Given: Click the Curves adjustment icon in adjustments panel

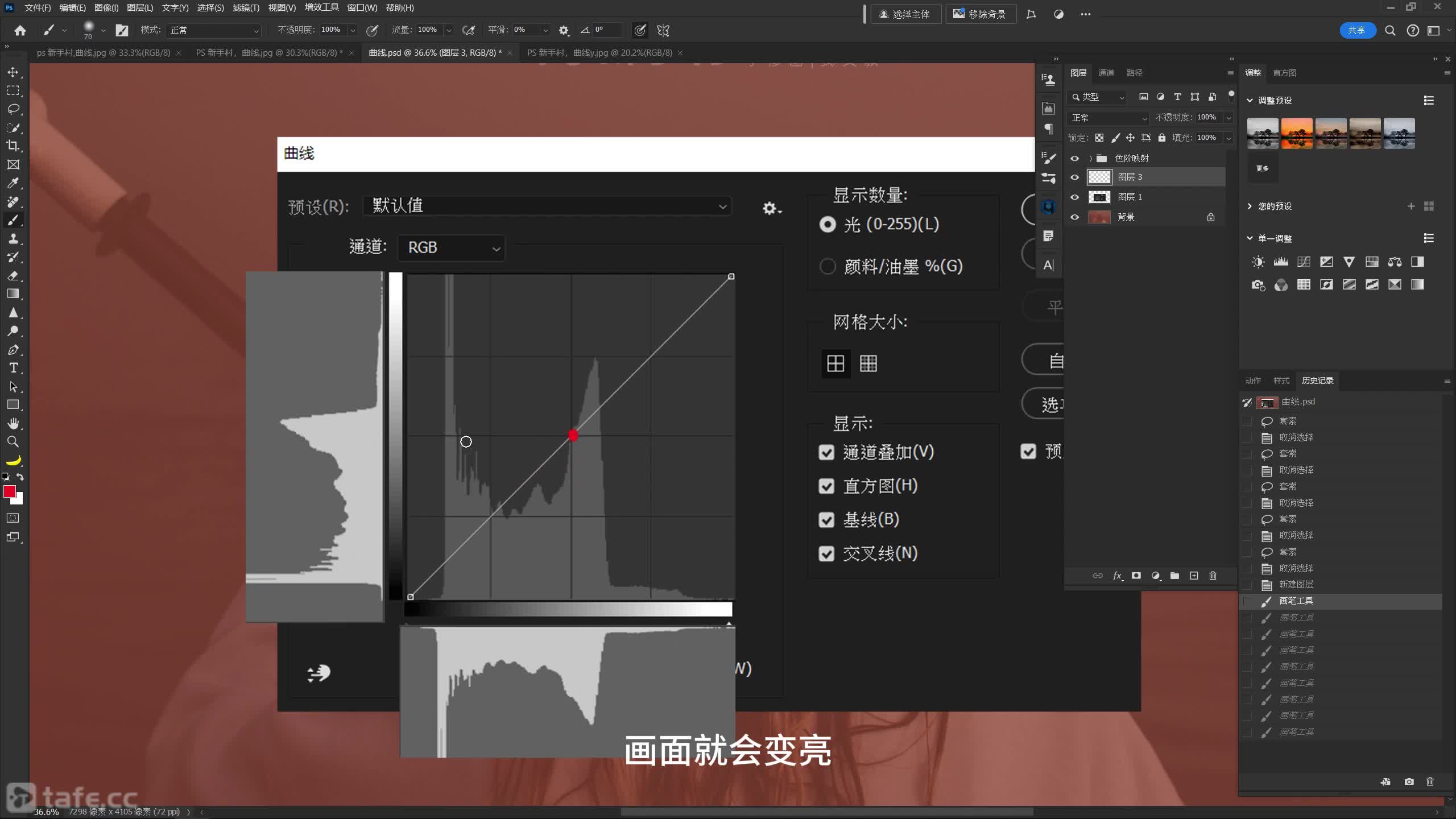Looking at the screenshot, I should [1304, 262].
